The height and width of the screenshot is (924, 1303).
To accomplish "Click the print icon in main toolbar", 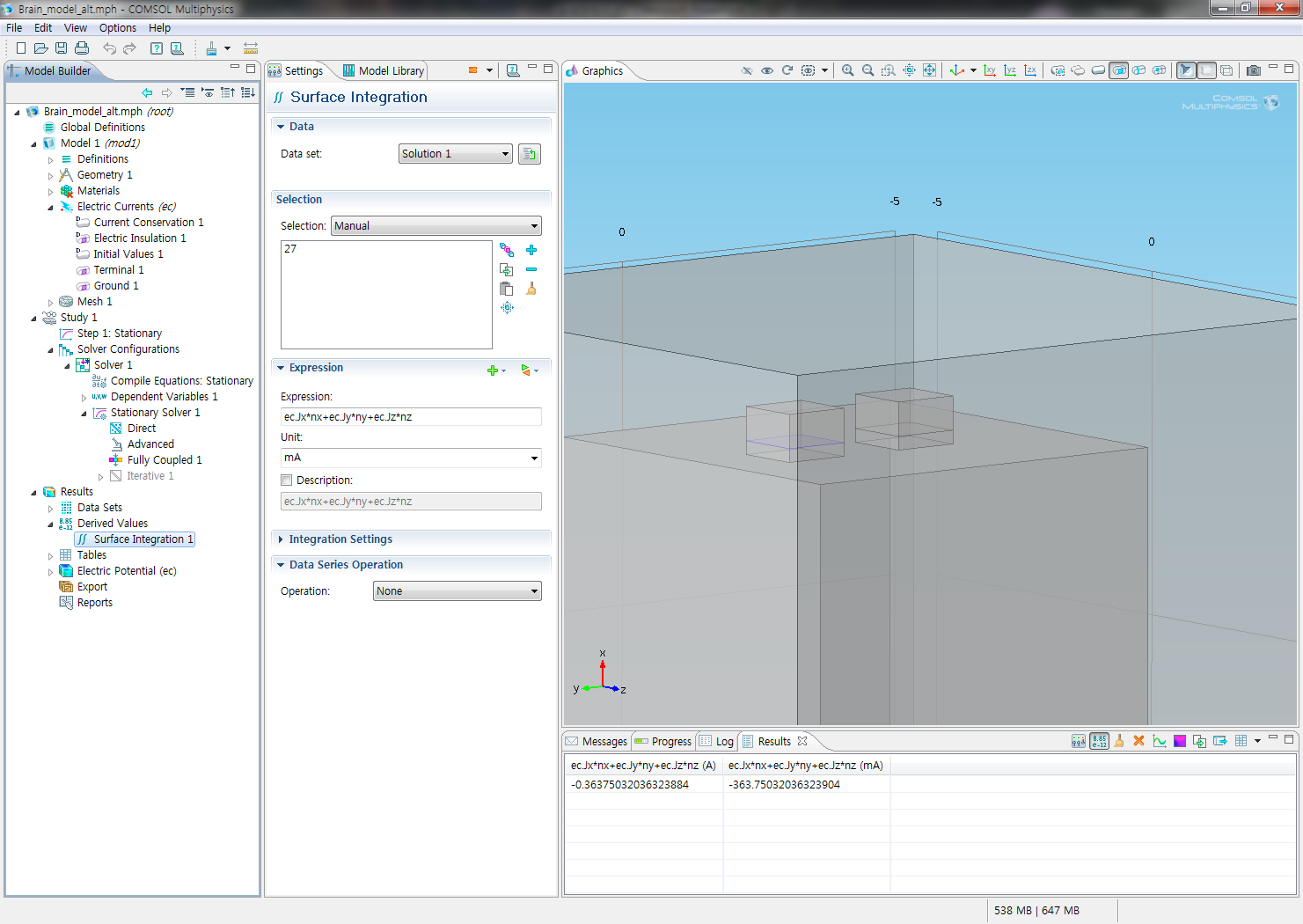I will pyautogui.click(x=82, y=48).
